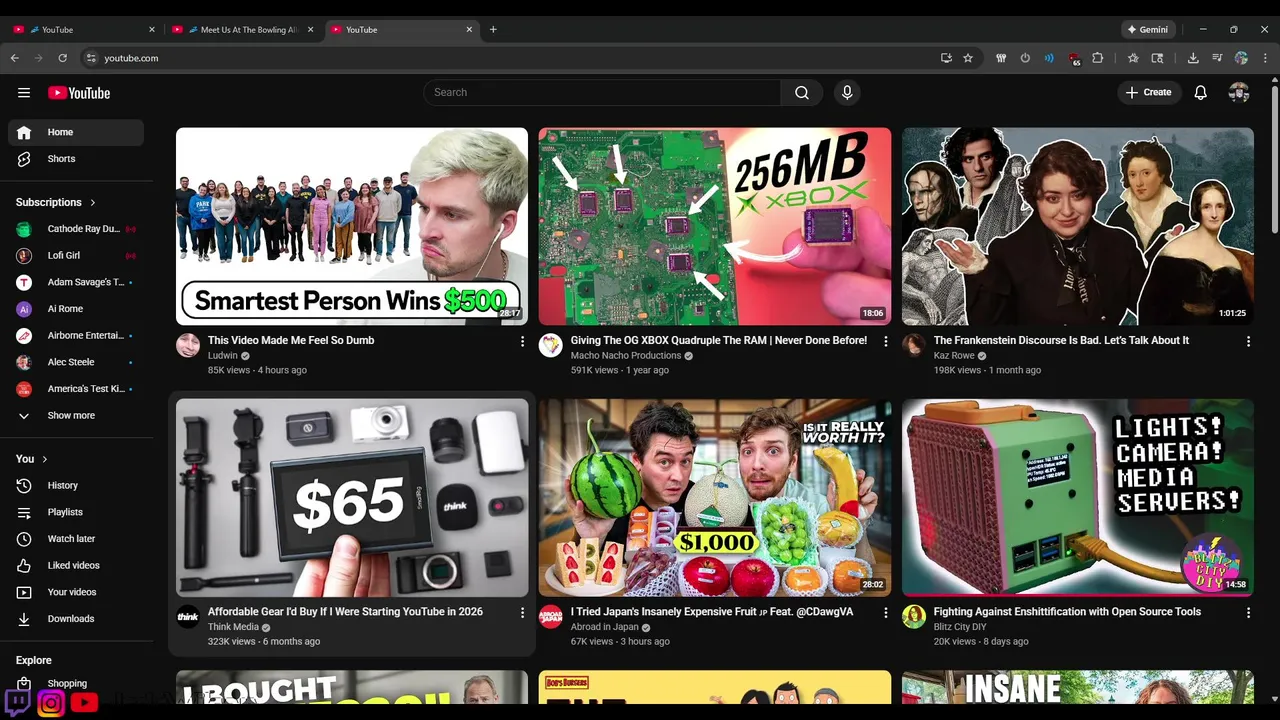Switch to the 'Meet Us At The Bowling' tab
The image size is (1280, 720).
pyautogui.click(x=241, y=30)
